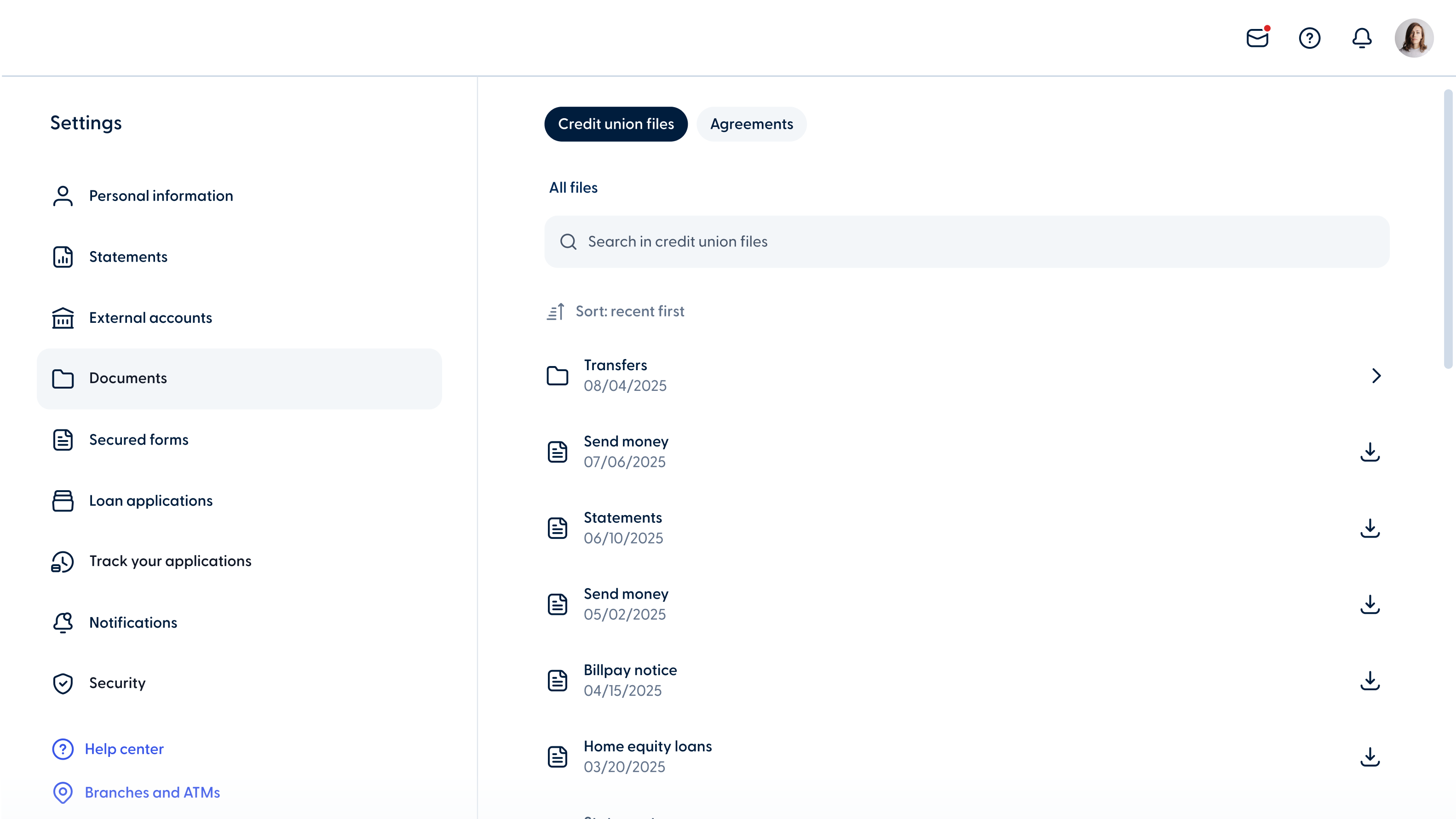The image size is (1456, 819).
Task: Download the Statements 06/10/2025 file
Action: (1370, 527)
